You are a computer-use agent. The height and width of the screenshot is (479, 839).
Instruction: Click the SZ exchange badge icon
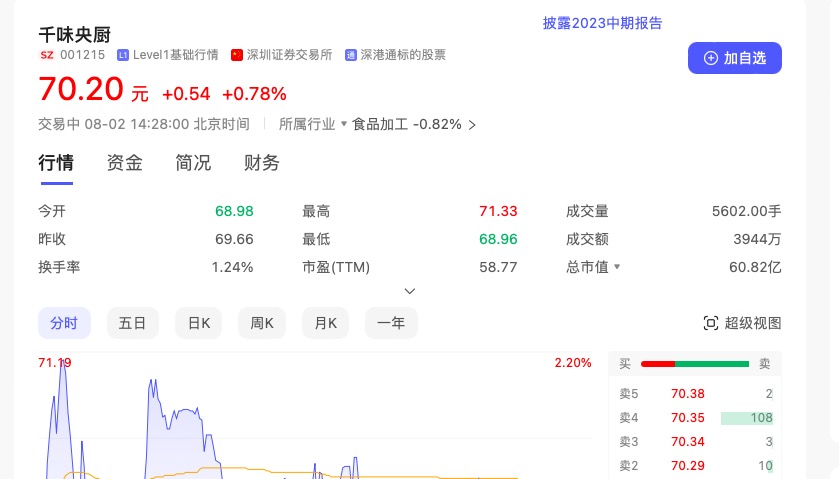47,55
